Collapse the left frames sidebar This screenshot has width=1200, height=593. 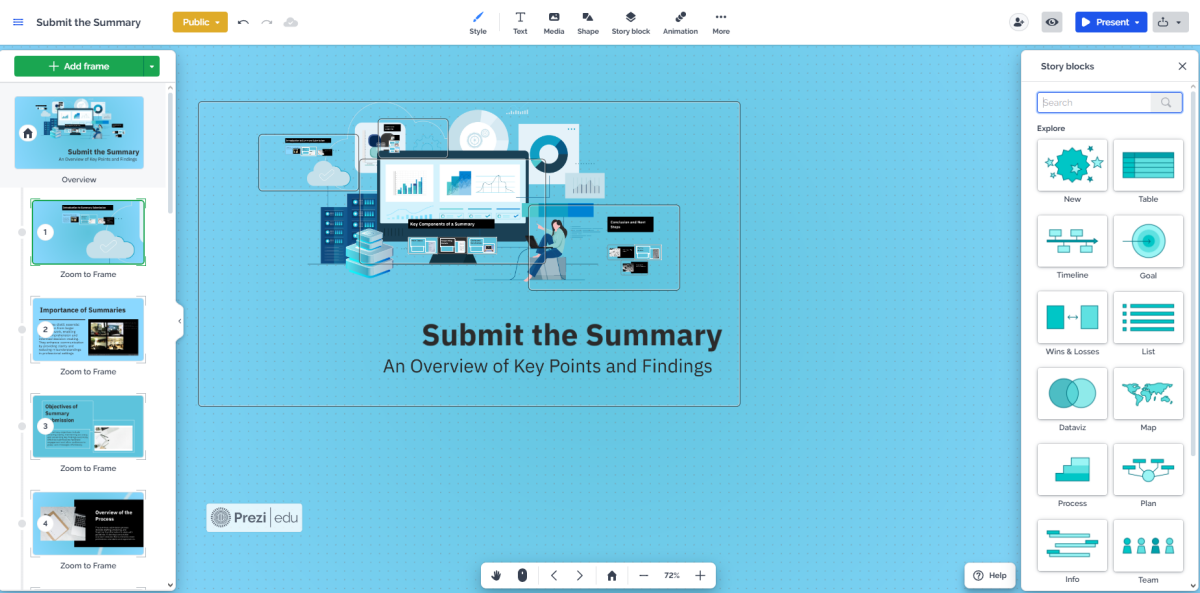(x=180, y=321)
